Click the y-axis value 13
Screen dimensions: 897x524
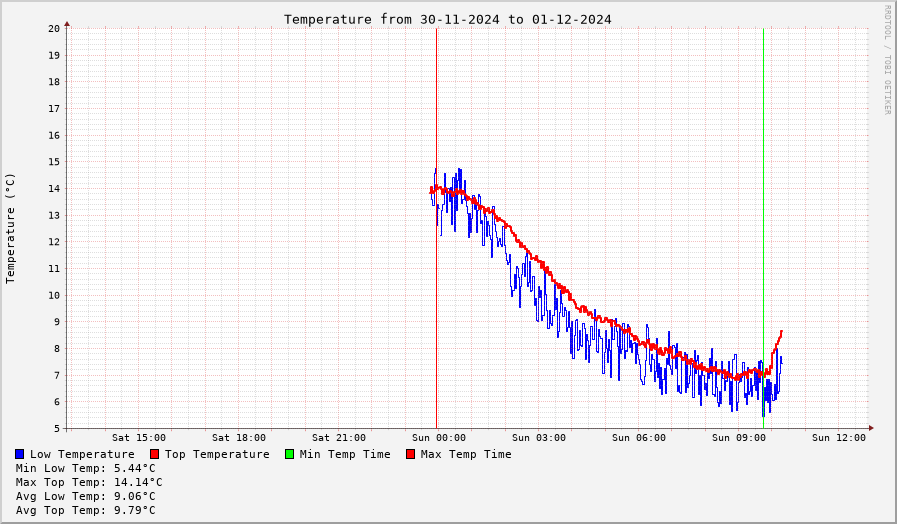[54, 216]
